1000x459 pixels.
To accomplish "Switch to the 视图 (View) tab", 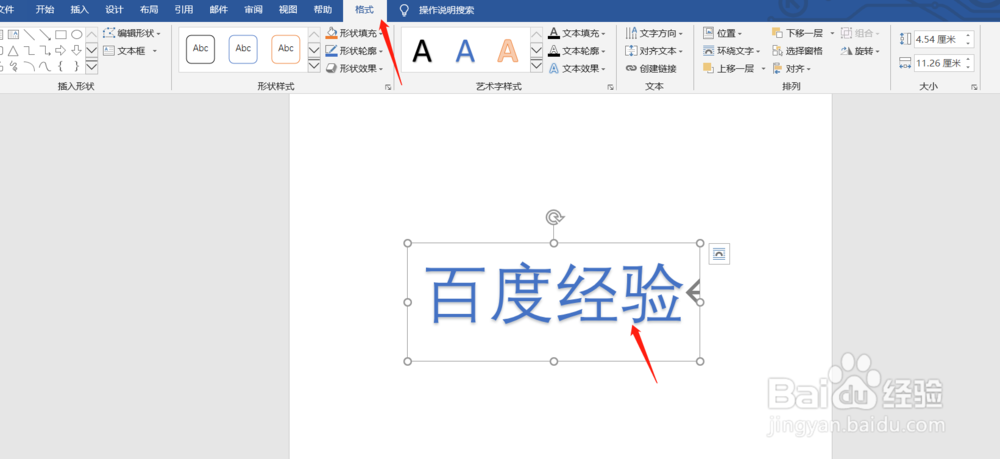I will coord(288,10).
